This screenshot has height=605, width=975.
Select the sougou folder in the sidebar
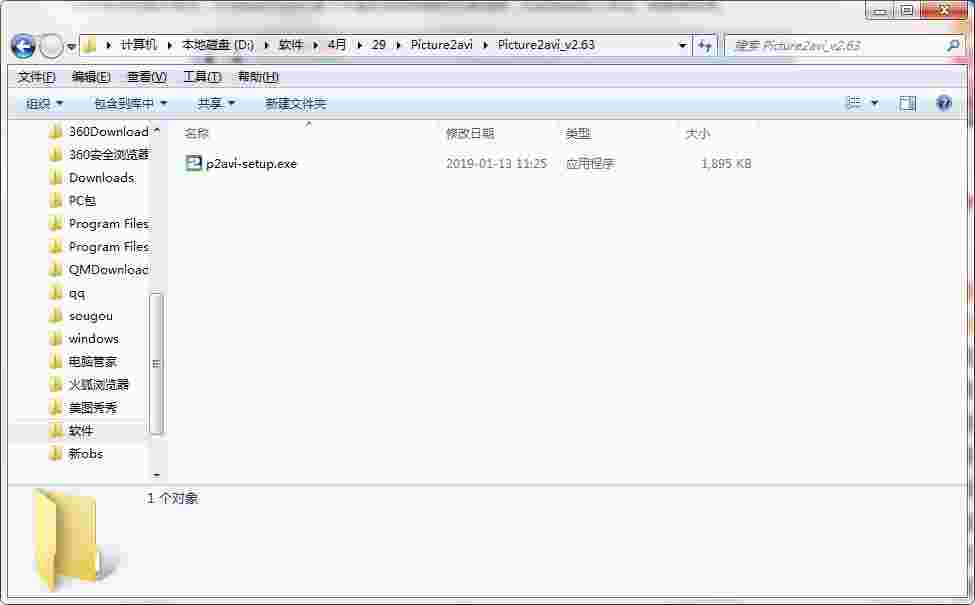coord(91,316)
